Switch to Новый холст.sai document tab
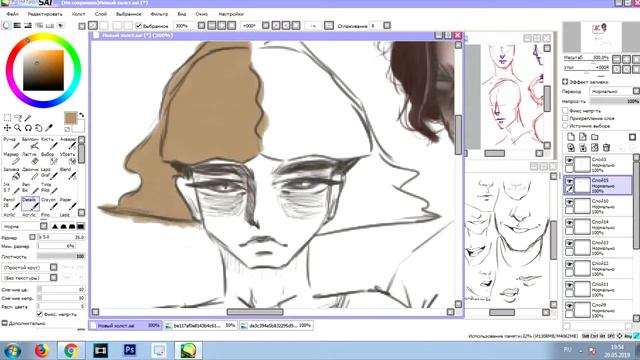This screenshot has height=360, width=640. 125,326
